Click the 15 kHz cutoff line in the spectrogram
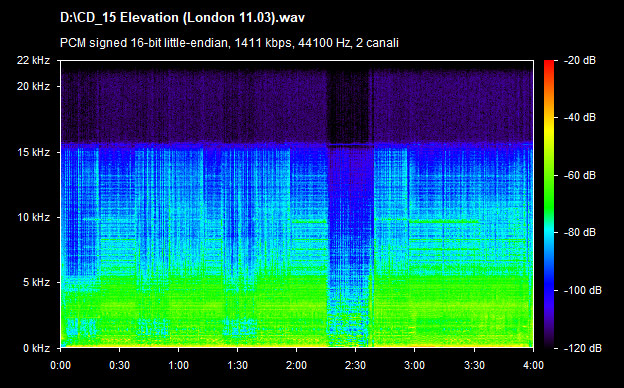 [297, 144]
